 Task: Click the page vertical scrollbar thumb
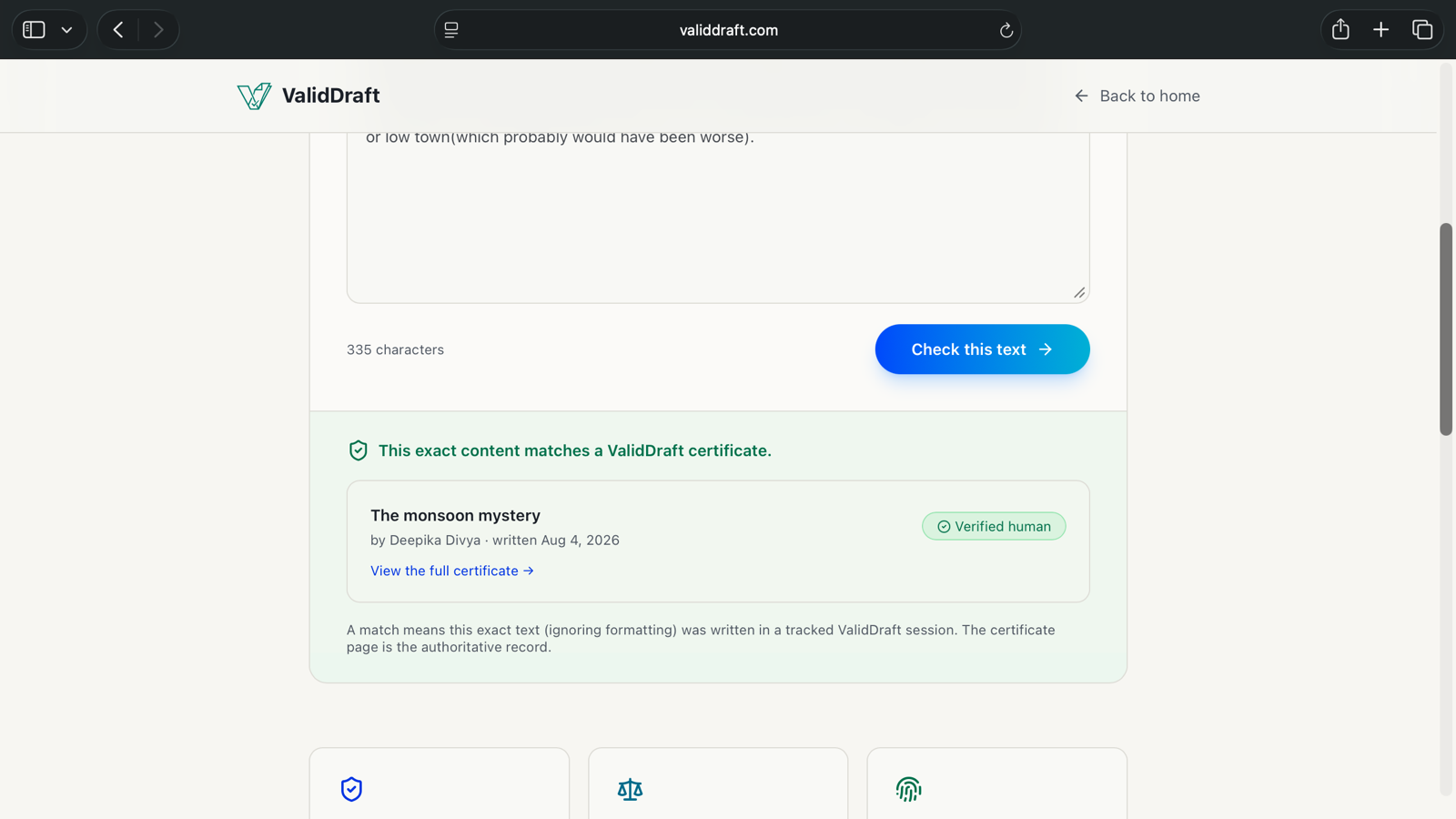1446,329
